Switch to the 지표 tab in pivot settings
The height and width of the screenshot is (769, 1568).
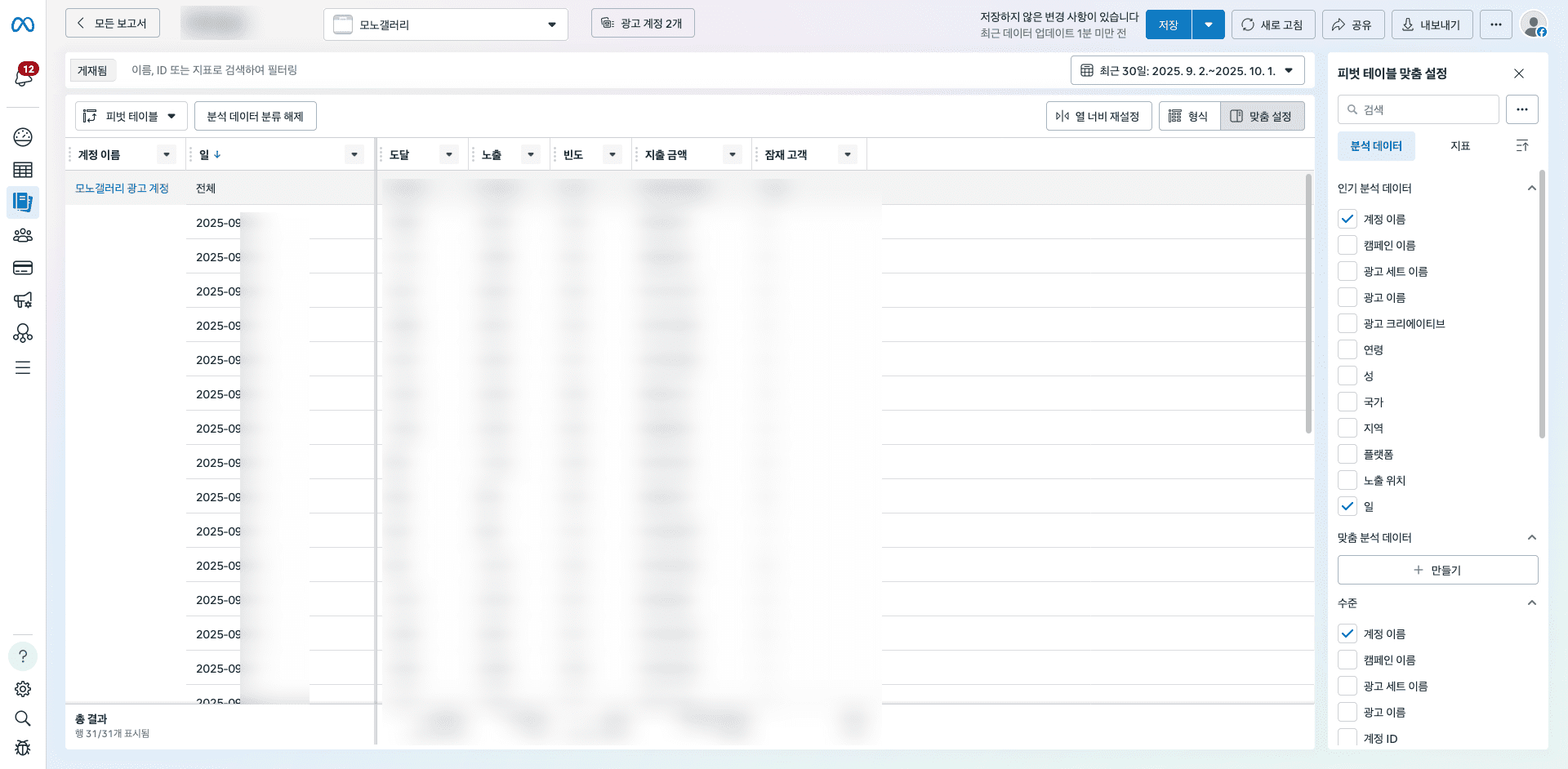coord(1461,145)
